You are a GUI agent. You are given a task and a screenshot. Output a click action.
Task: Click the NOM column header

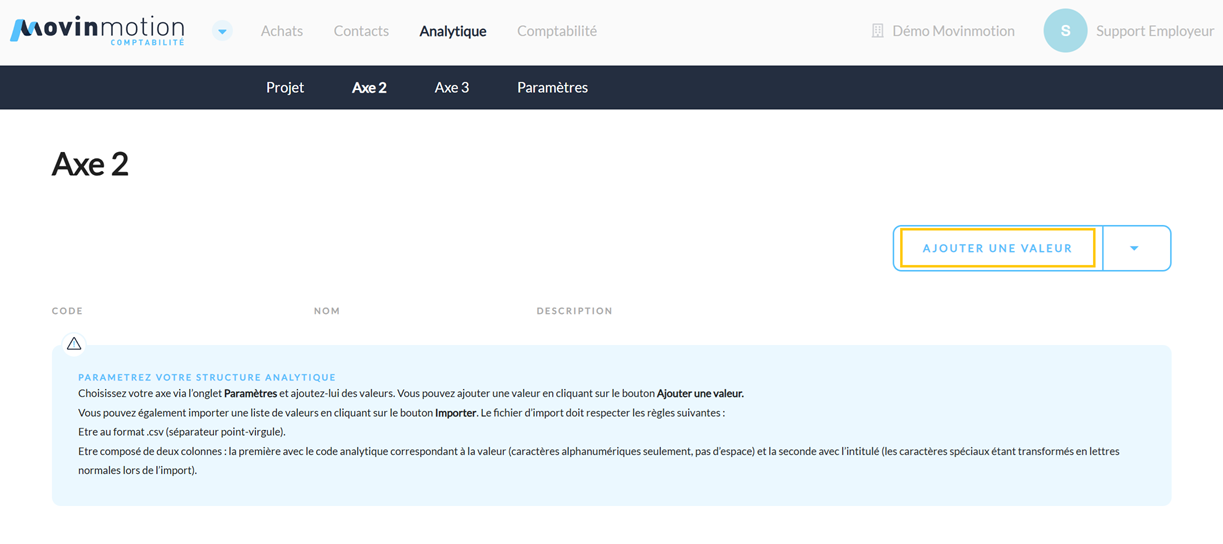tap(326, 311)
